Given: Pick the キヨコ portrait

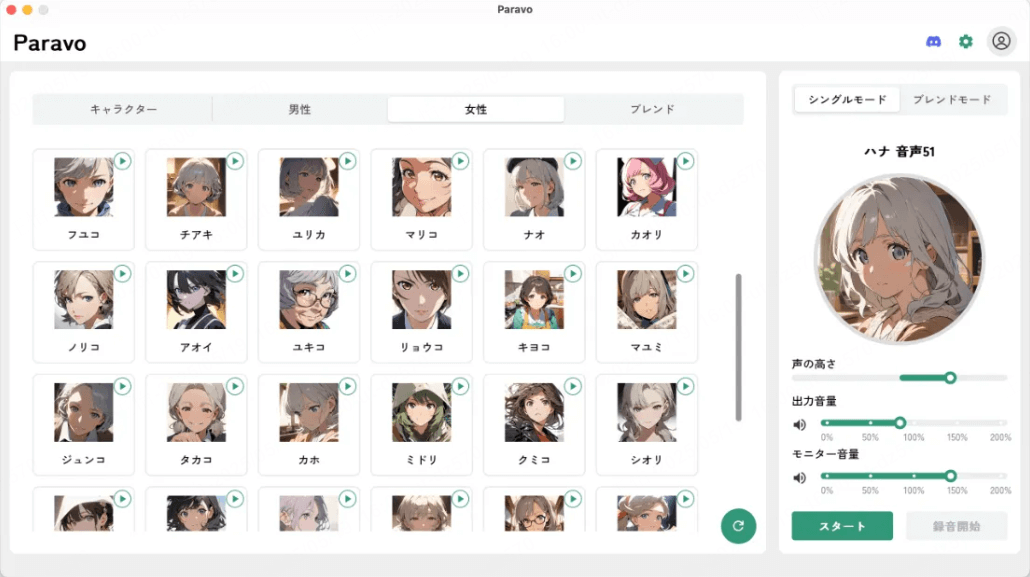Looking at the screenshot, I should coord(534,299).
